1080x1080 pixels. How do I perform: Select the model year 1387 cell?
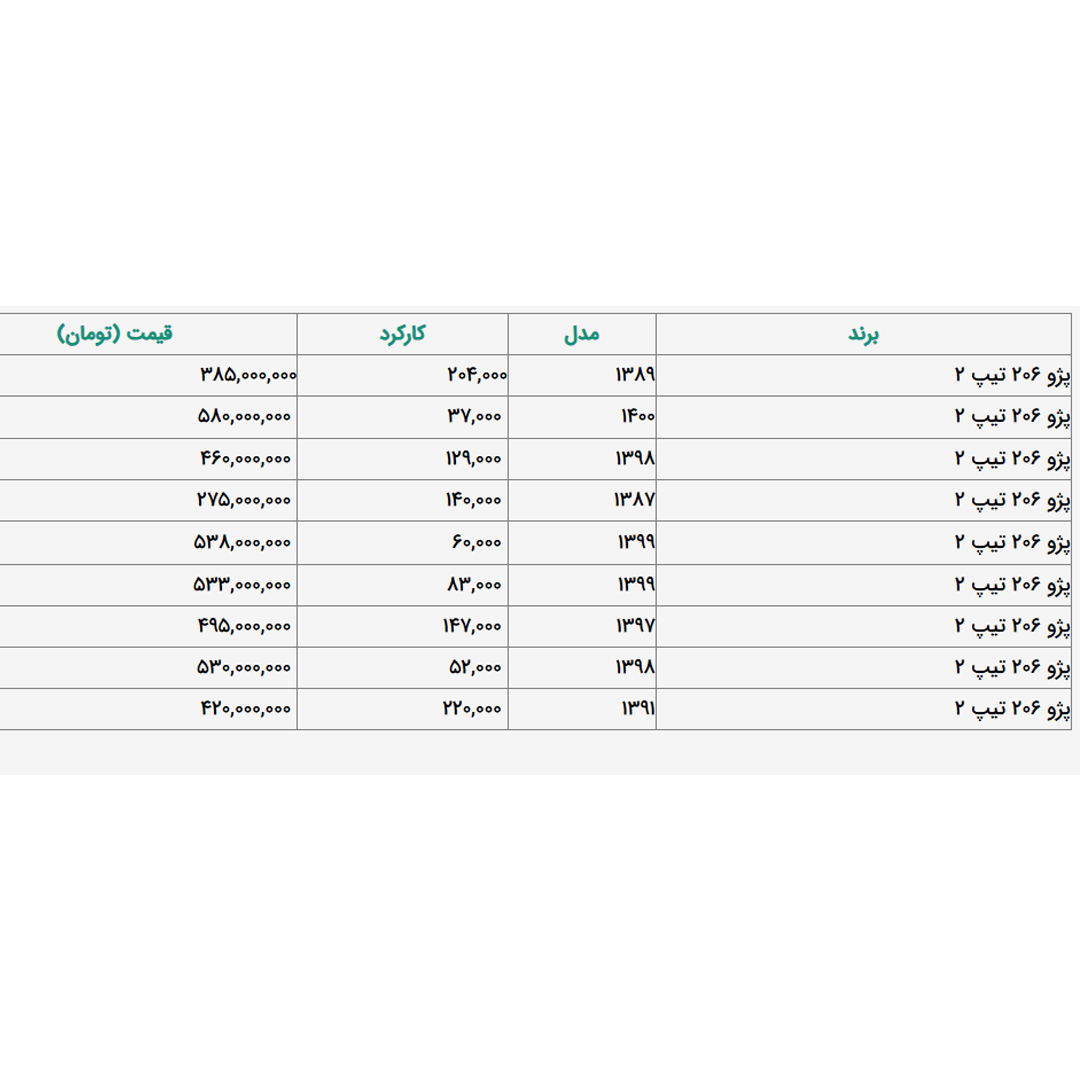point(634,500)
